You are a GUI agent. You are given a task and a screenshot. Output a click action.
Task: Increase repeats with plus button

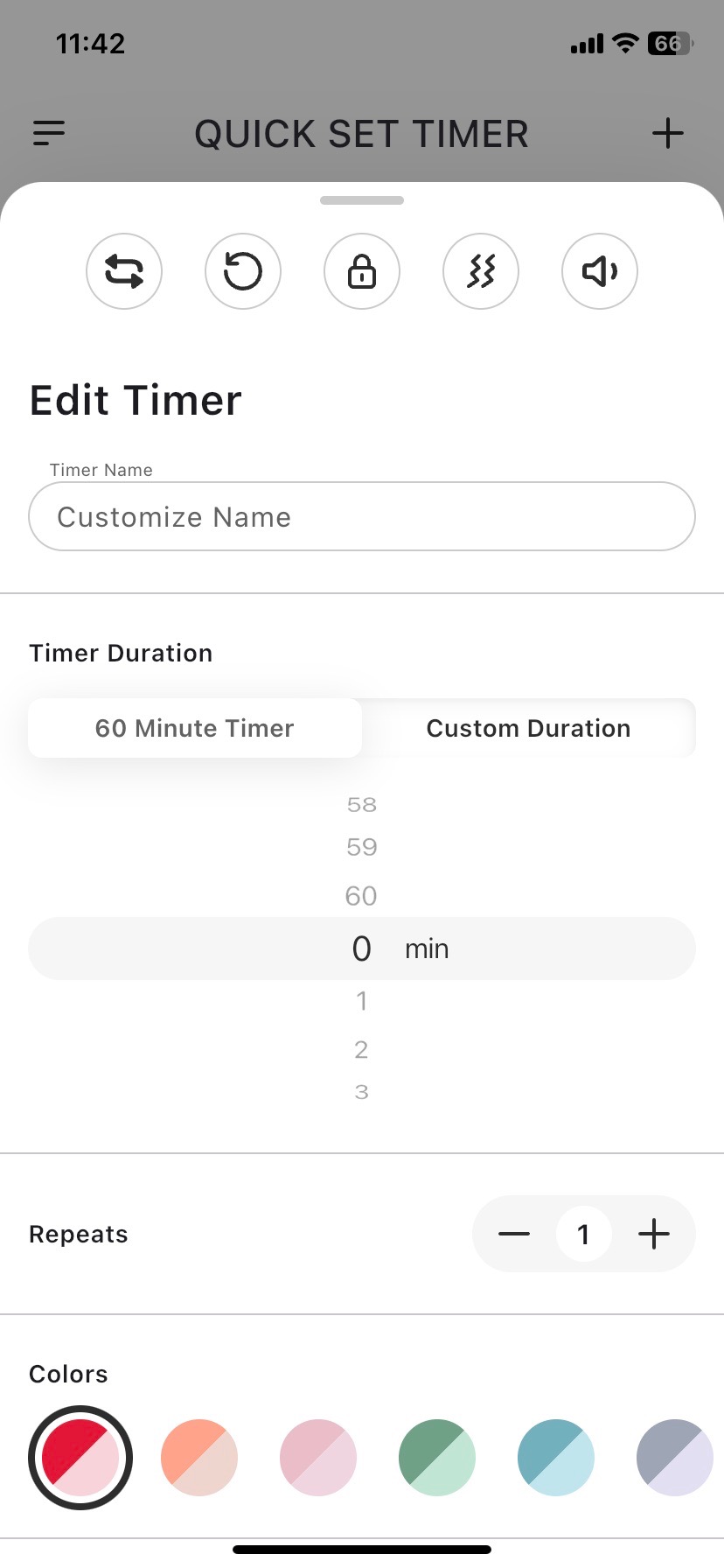(x=654, y=1234)
